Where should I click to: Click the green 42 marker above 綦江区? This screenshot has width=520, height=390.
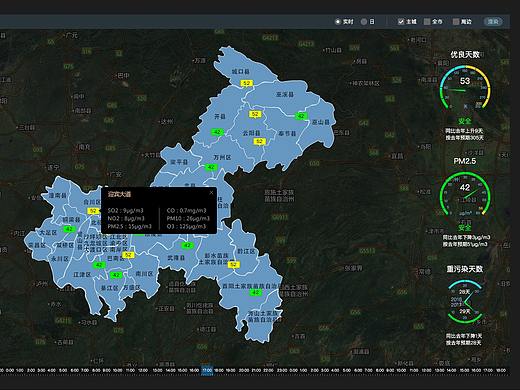click(116, 275)
